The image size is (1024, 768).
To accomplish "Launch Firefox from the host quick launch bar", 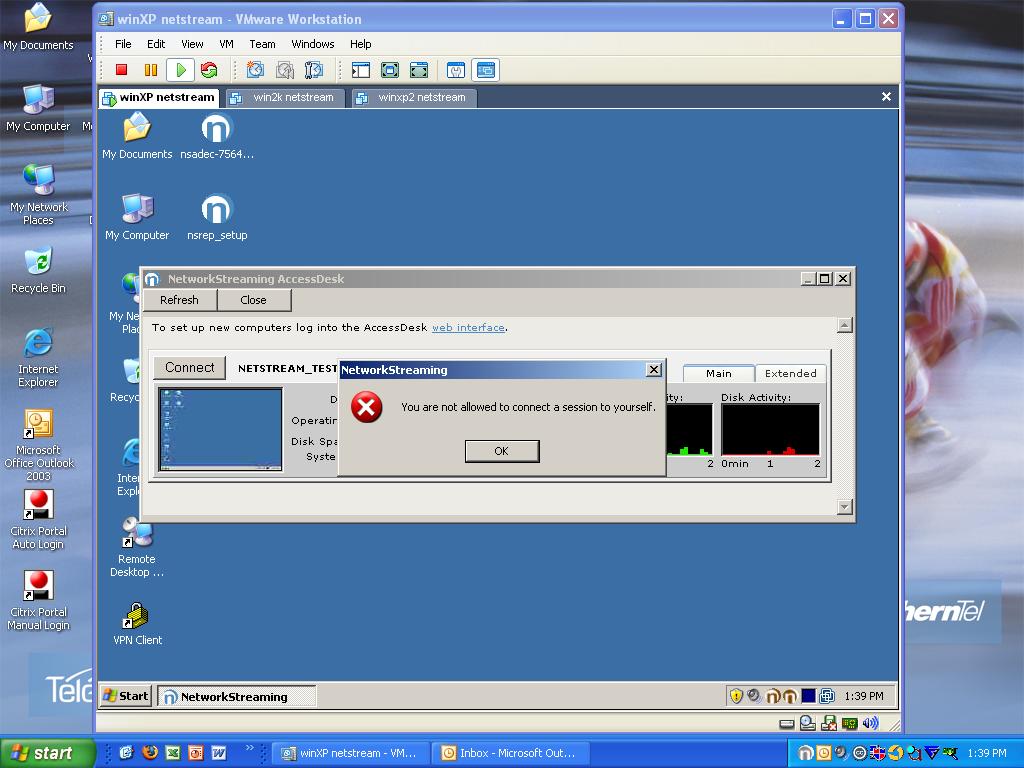I will click(150, 753).
